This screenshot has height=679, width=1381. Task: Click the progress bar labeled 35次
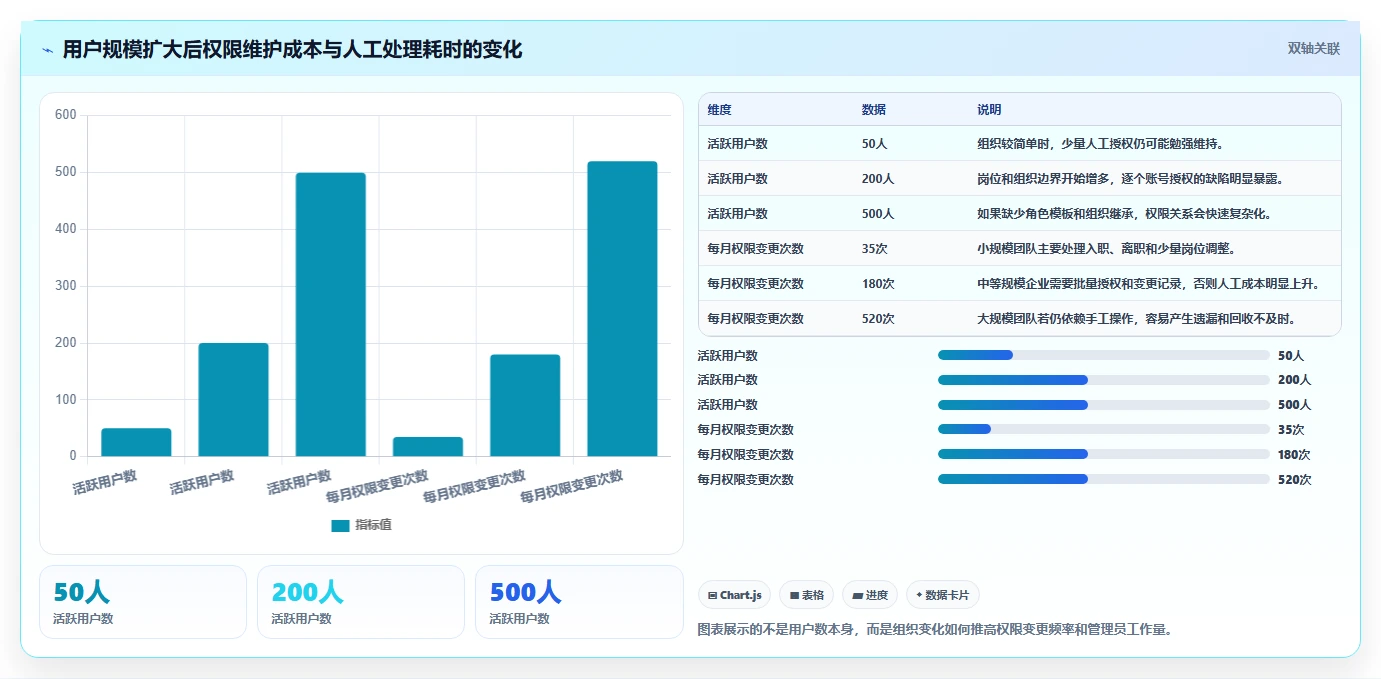(x=1104, y=429)
